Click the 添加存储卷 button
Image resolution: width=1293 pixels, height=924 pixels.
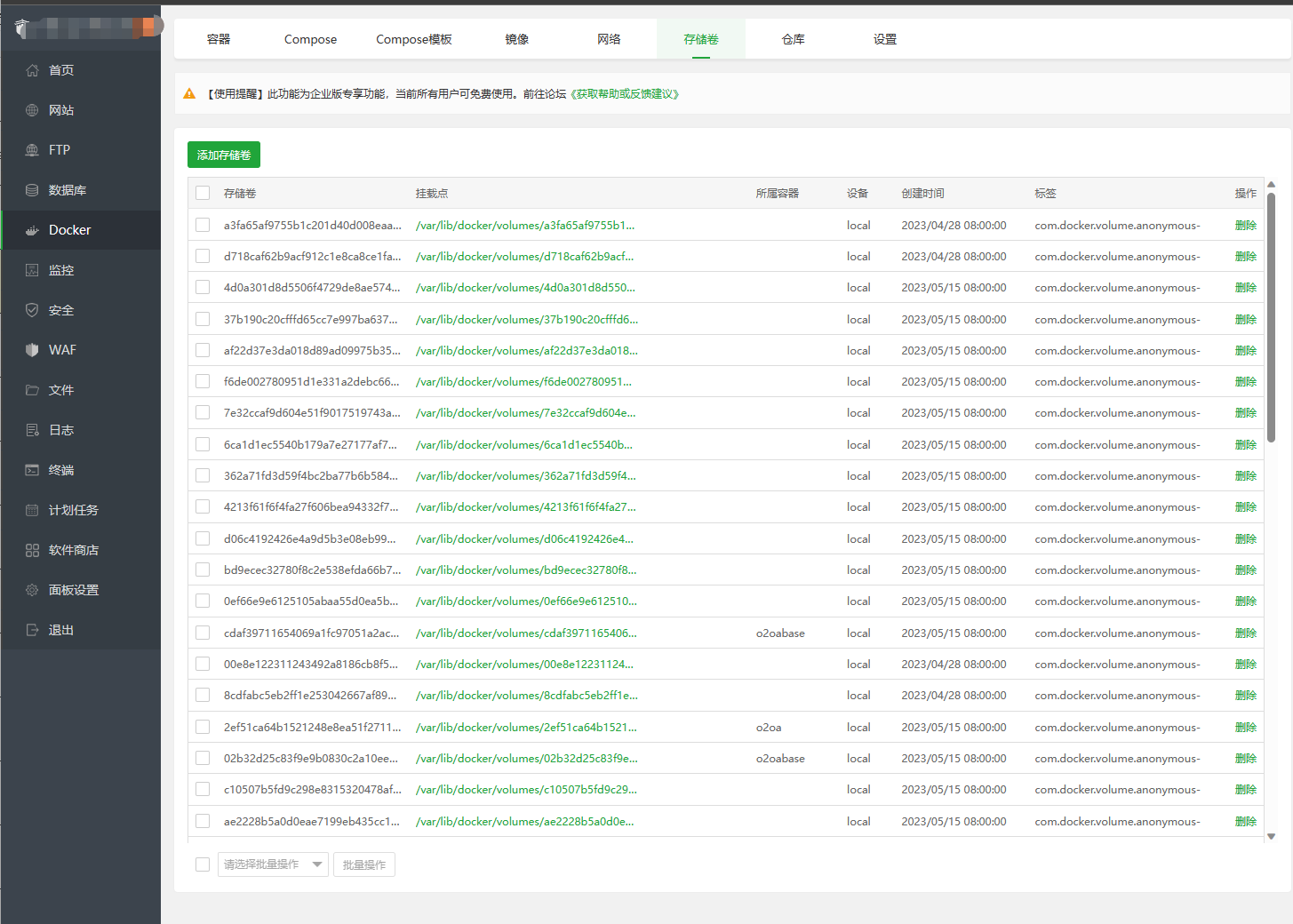[x=224, y=155]
